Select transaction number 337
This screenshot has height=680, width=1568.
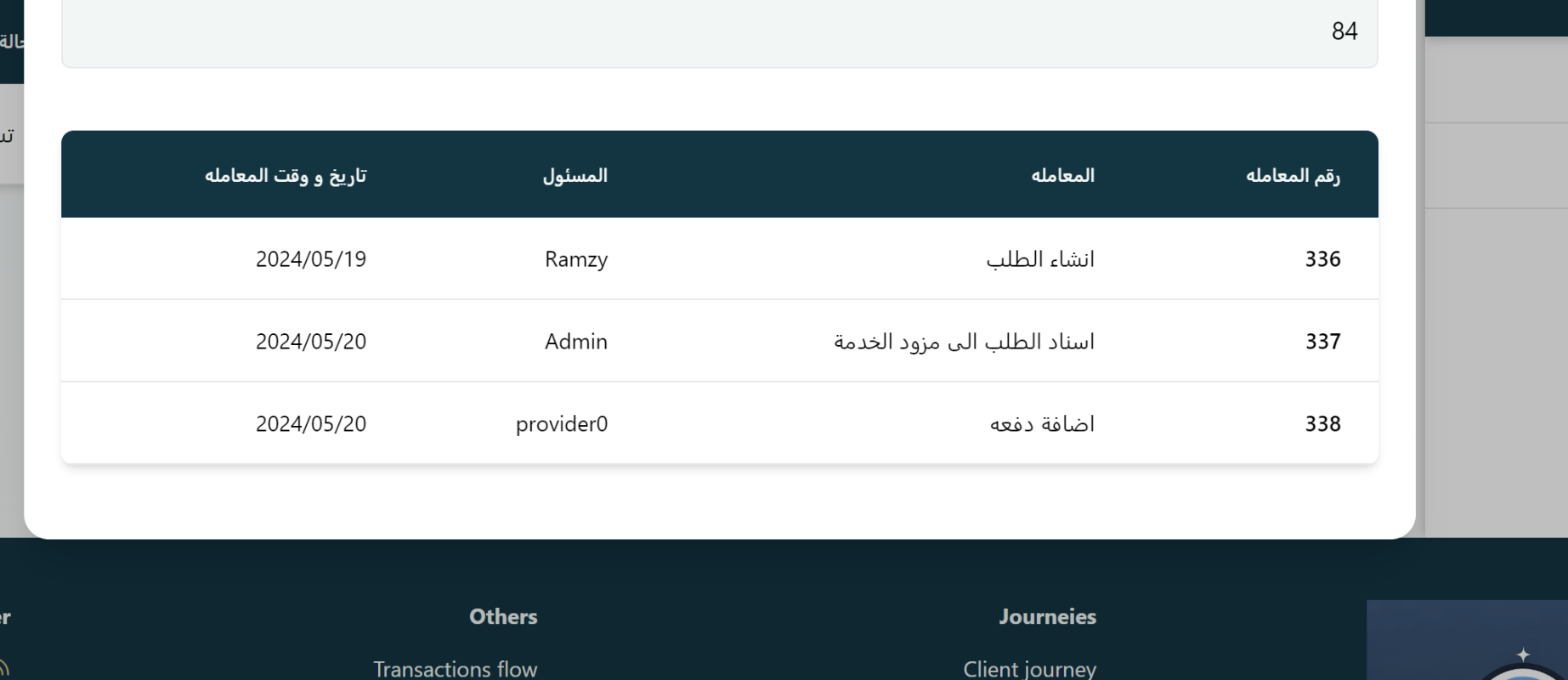click(1322, 342)
